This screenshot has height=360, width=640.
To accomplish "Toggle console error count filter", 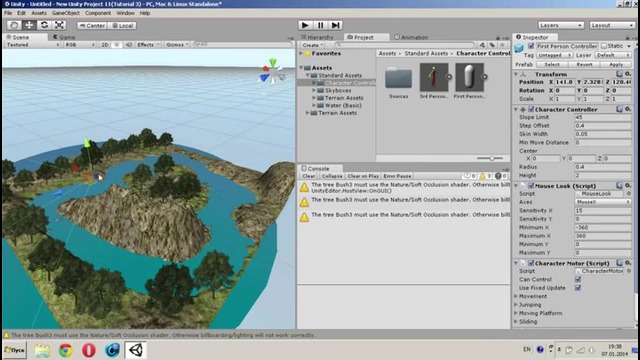I will click(x=501, y=176).
